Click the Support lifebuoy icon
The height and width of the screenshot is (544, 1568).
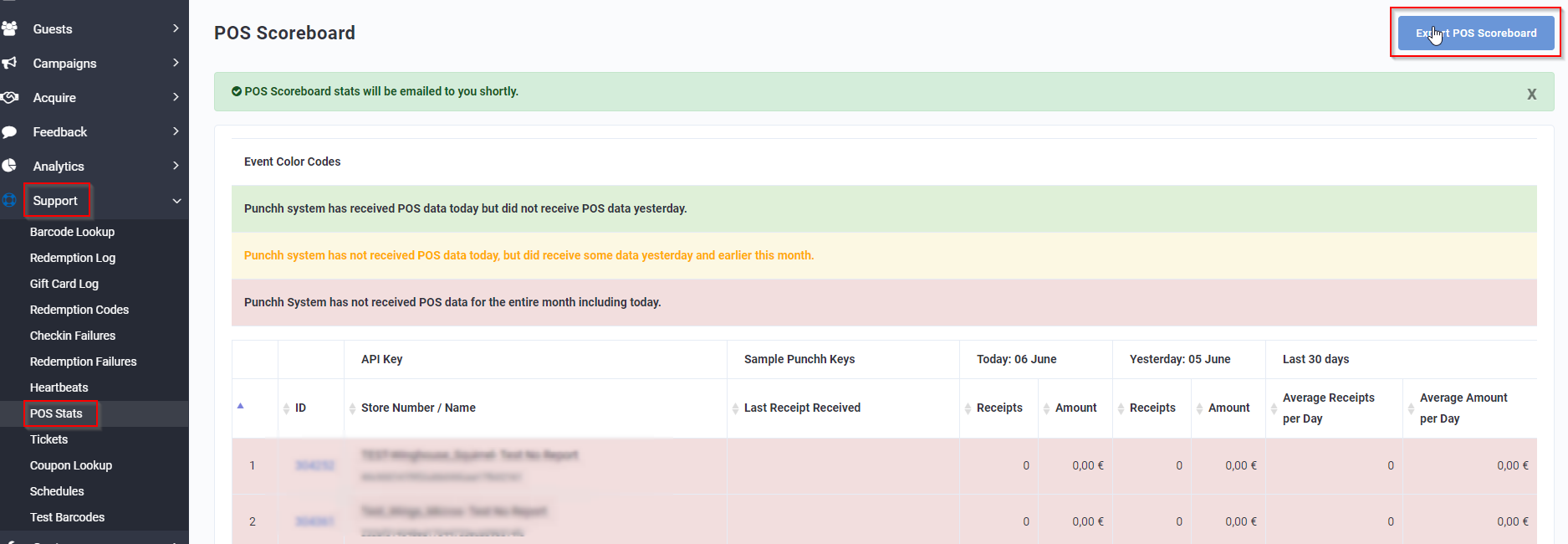coord(10,200)
